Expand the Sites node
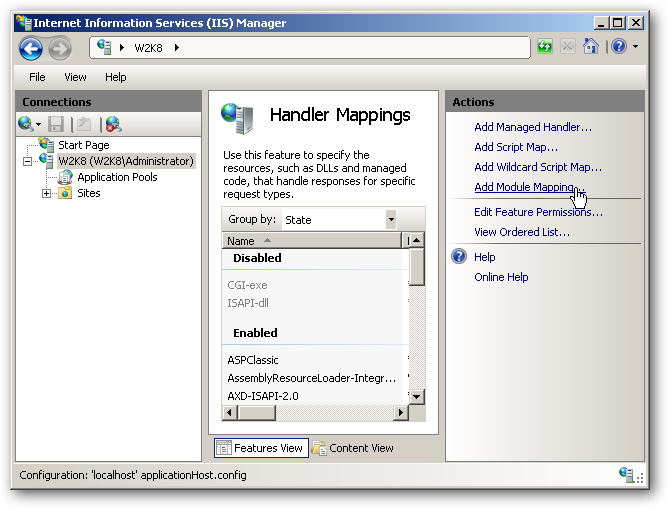This screenshot has width=668, height=508. point(46,193)
